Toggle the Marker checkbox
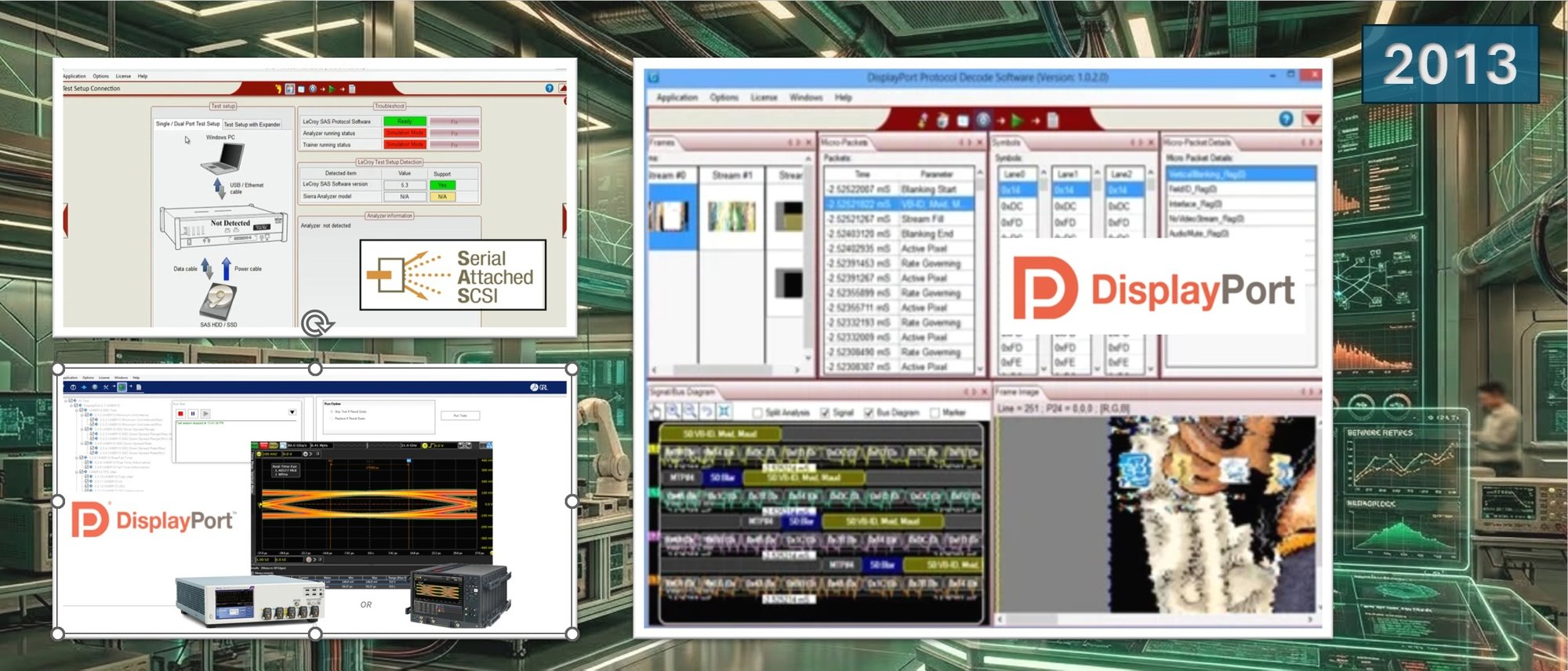 tap(935, 412)
